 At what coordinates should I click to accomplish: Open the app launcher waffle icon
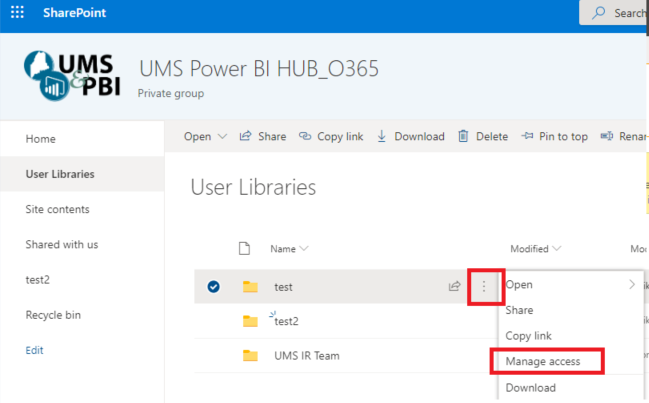(17, 12)
